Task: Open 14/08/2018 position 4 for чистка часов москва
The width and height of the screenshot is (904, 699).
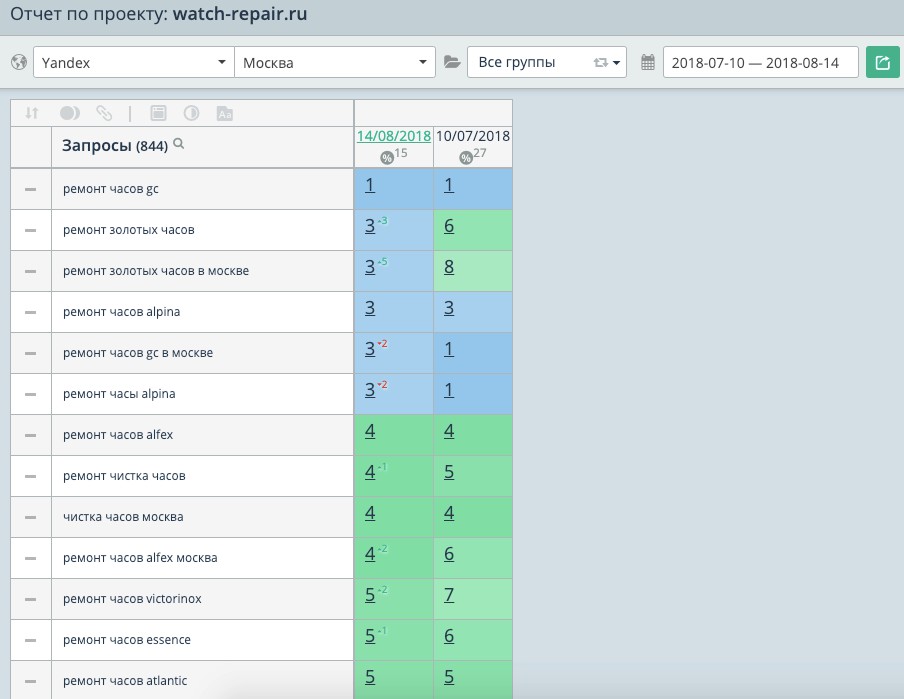Action: tap(370, 513)
